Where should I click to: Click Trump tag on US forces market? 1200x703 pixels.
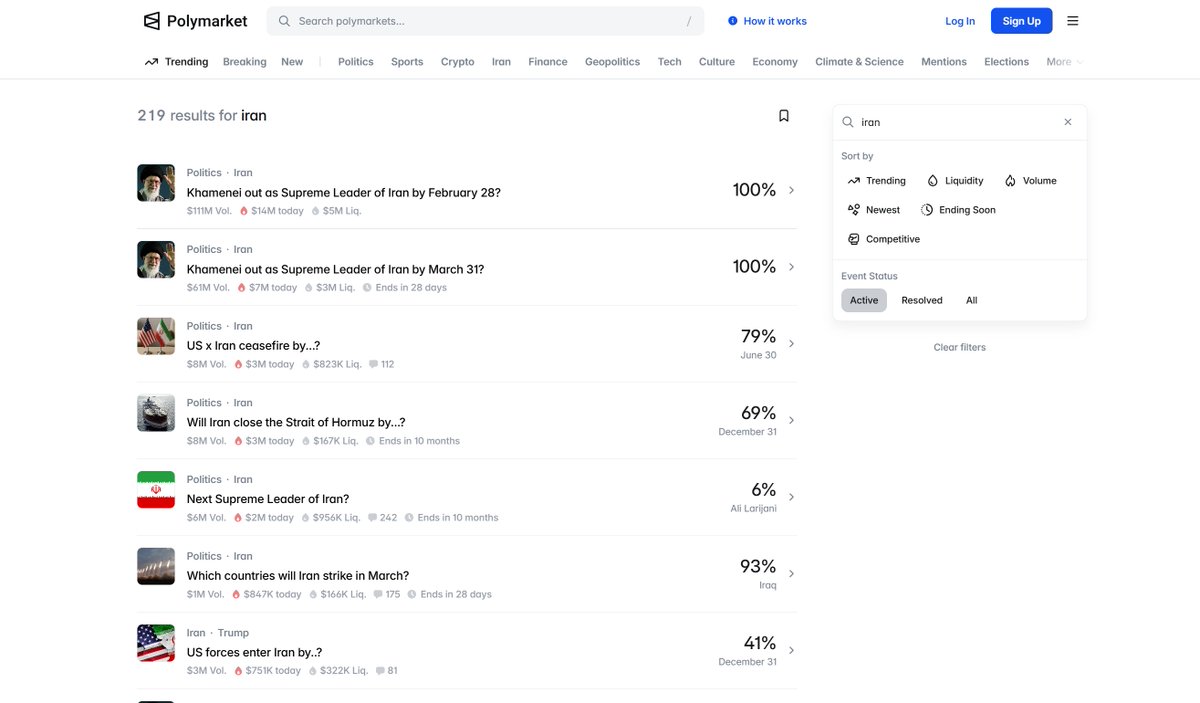233,633
